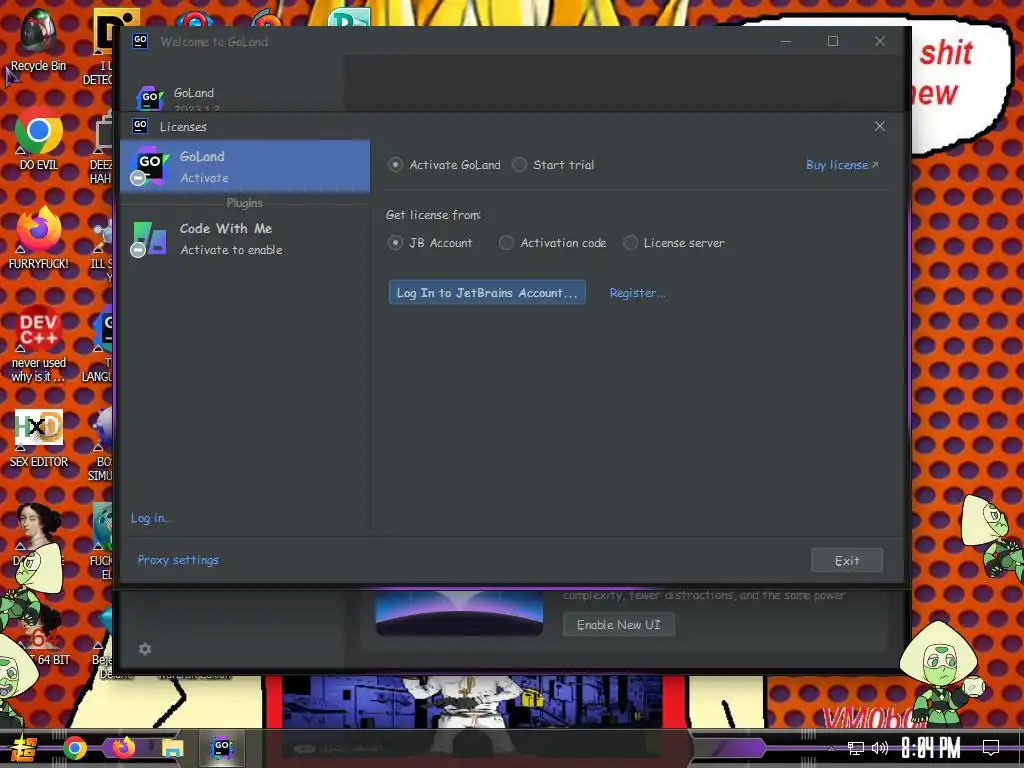Open Chrome from the taskbar
Image resolution: width=1024 pixels, height=768 pixels.
click(74, 748)
